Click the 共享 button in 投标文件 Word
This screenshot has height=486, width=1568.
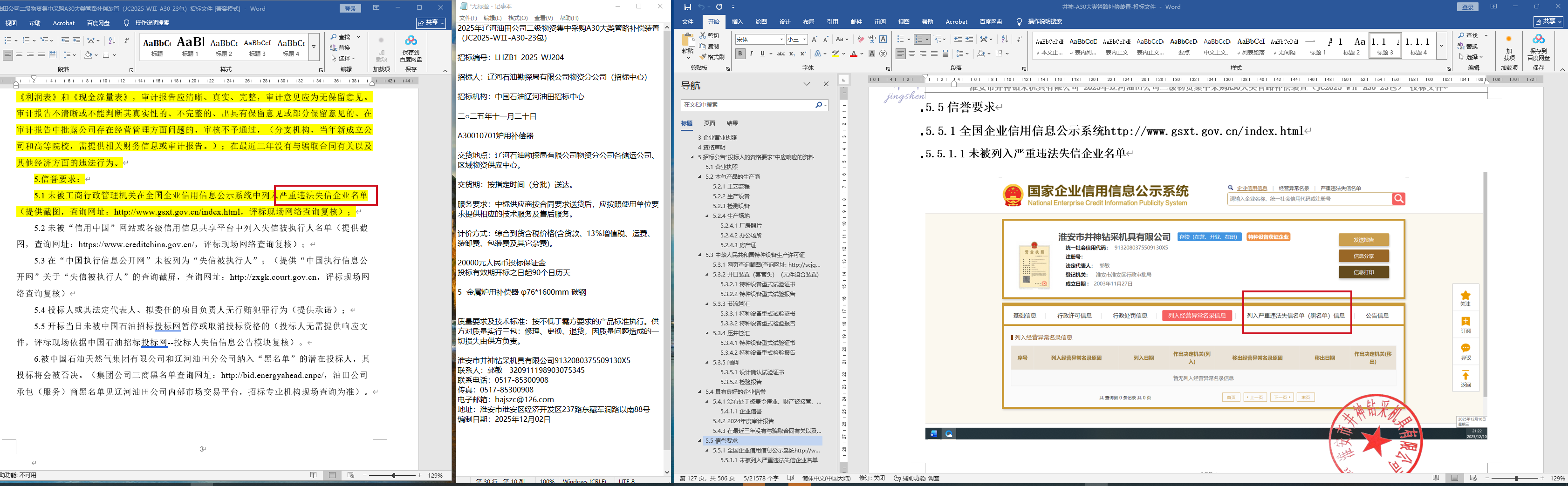click(1549, 22)
